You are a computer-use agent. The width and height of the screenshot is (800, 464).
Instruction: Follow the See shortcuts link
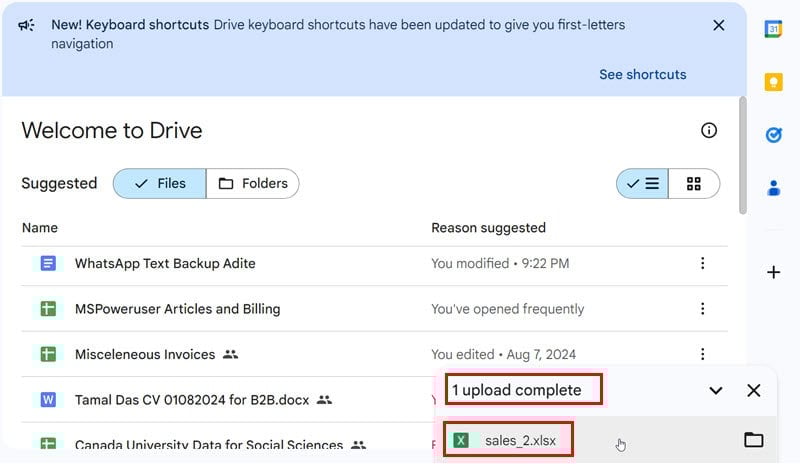tap(642, 75)
